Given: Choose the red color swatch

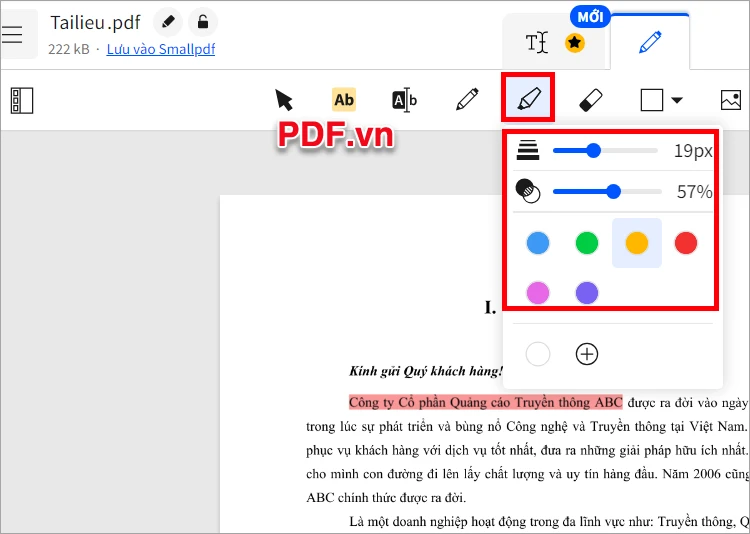Looking at the screenshot, I should coord(686,243).
